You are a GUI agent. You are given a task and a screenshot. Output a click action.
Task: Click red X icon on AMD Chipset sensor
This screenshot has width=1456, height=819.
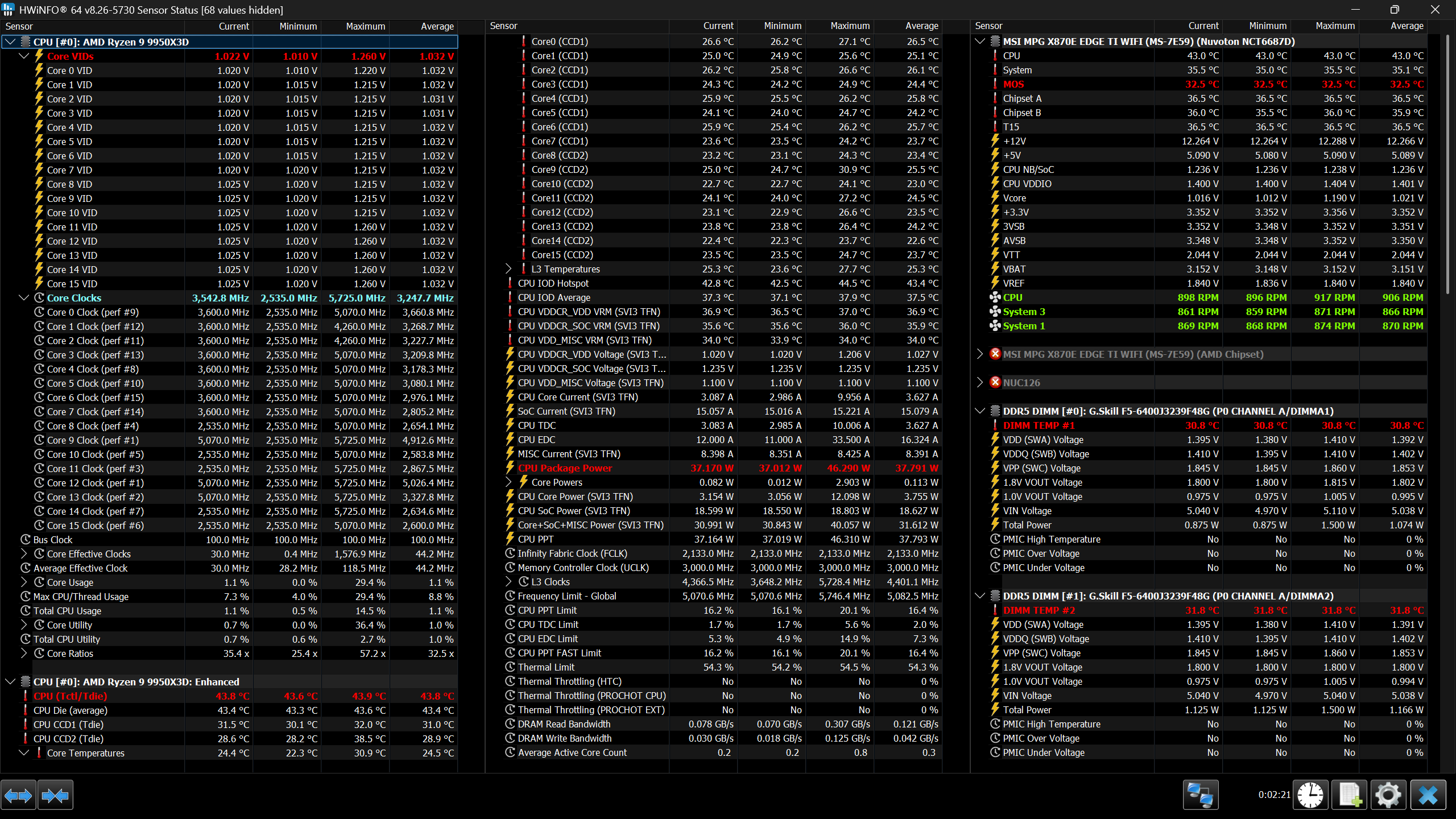[995, 354]
